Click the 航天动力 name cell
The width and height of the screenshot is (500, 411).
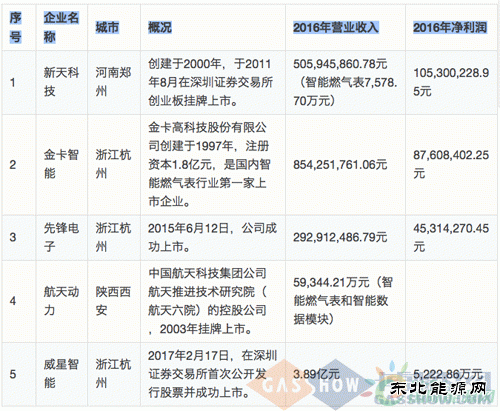(61, 301)
